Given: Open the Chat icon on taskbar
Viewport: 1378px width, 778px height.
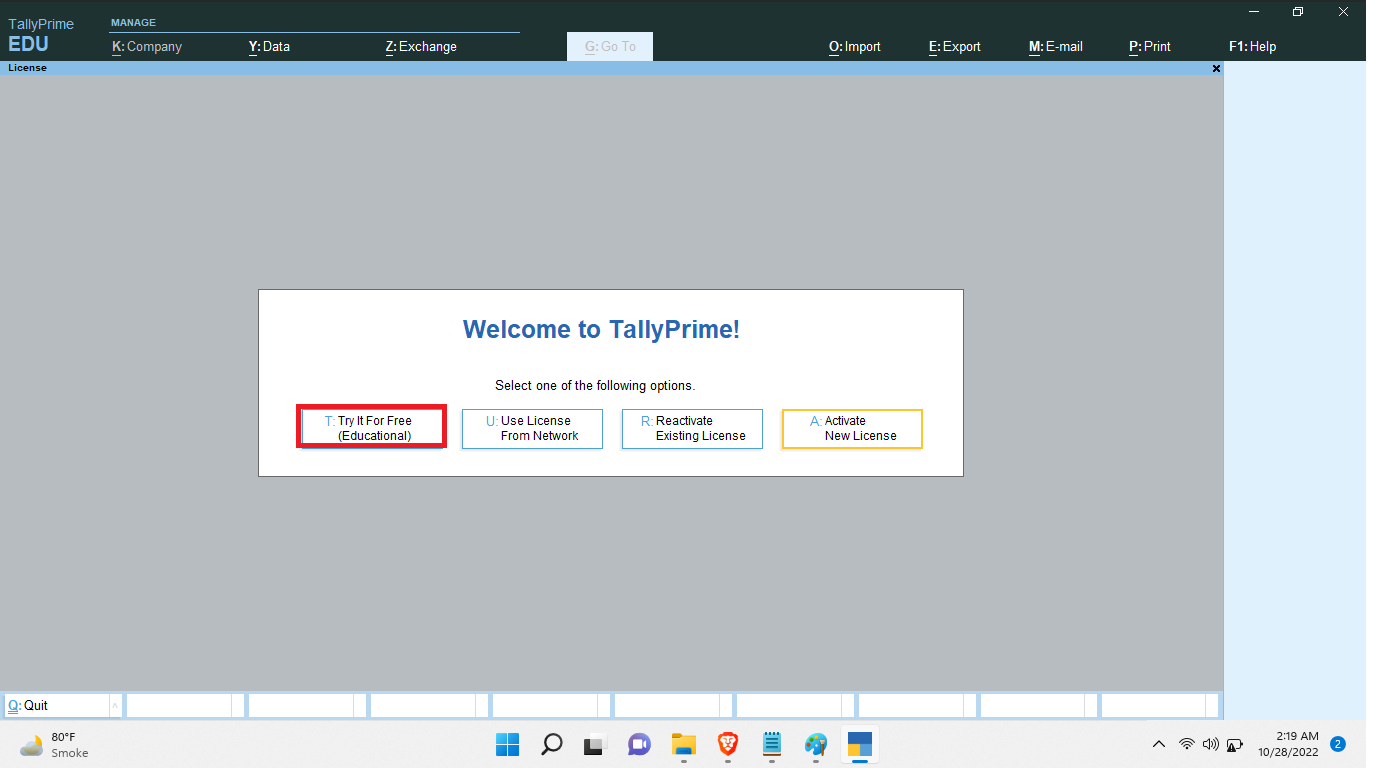Looking at the screenshot, I should (639, 744).
